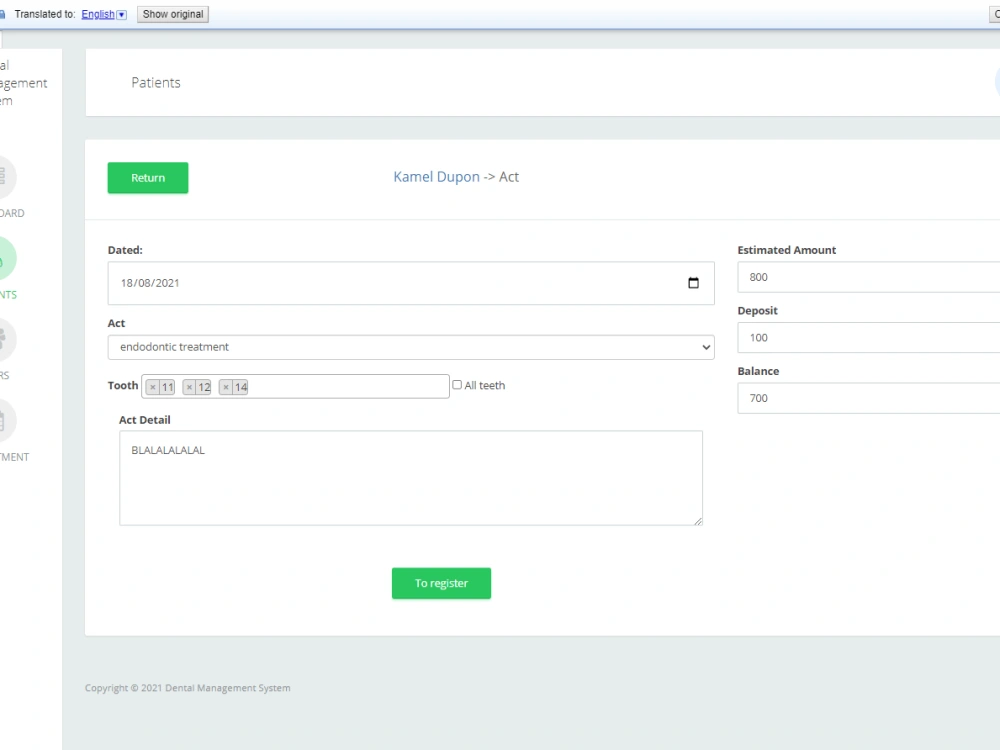
Task: Edit the Estimated Amount field
Action: coord(869,277)
